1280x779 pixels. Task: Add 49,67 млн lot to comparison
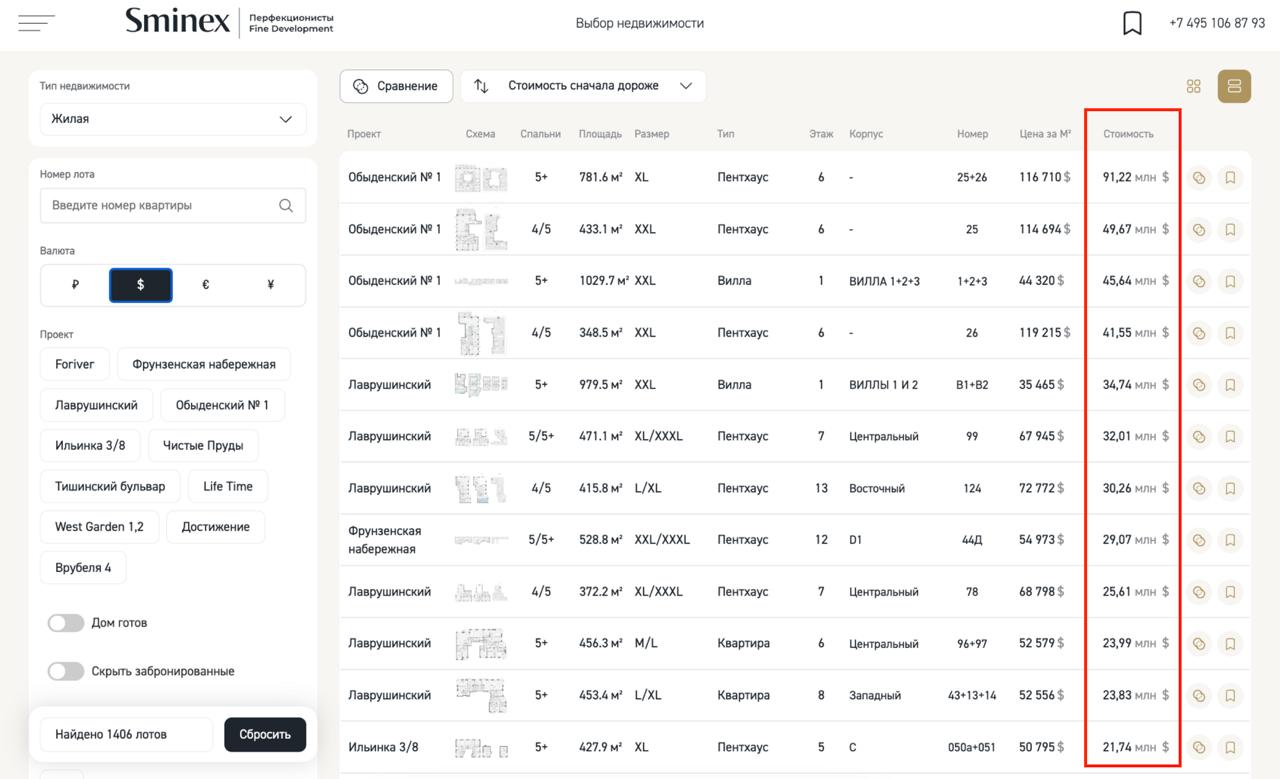coord(1199,230)
